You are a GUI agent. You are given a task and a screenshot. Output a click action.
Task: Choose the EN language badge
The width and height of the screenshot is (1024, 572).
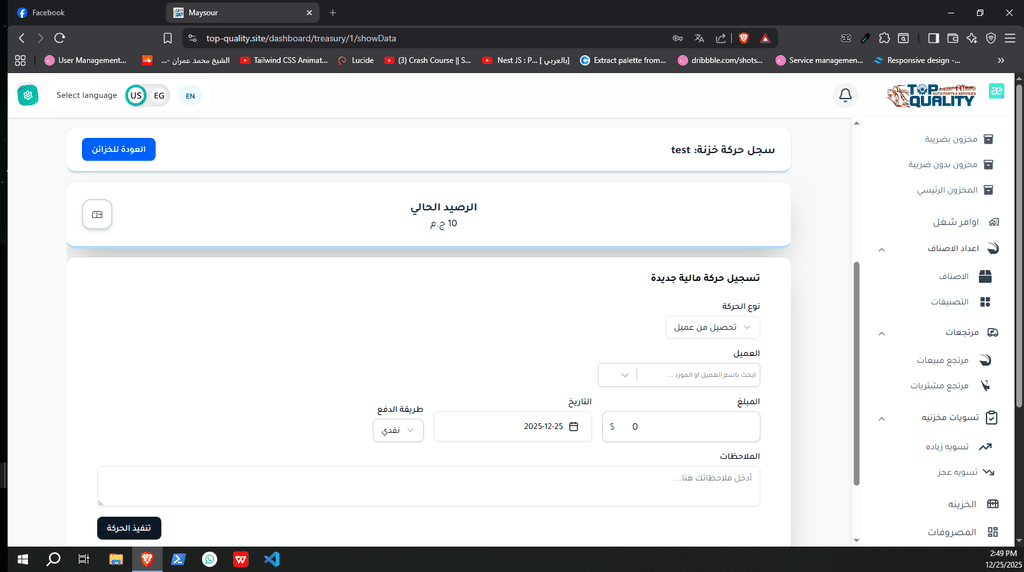pos(190,96)
